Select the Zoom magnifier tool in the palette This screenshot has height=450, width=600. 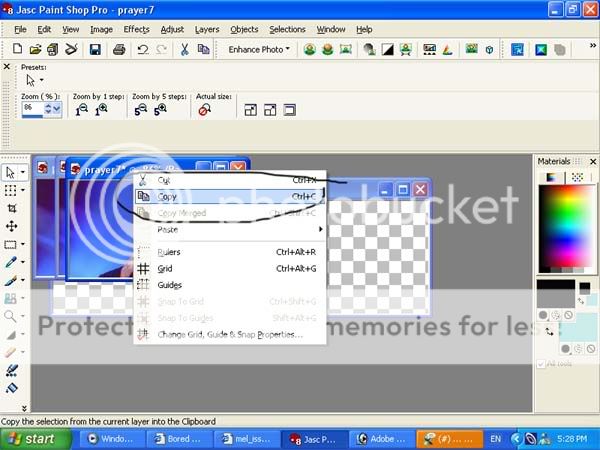coord(10,316)
